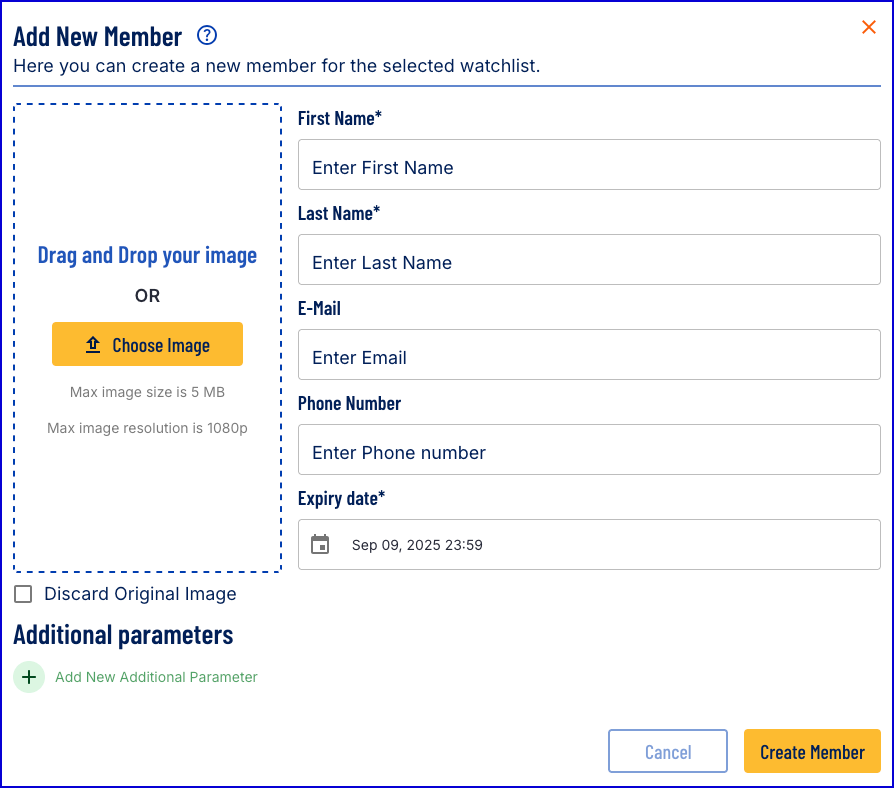The image size is (894, 788).
Task: Click the green plus circle icon
Action: tap(29, 677)
